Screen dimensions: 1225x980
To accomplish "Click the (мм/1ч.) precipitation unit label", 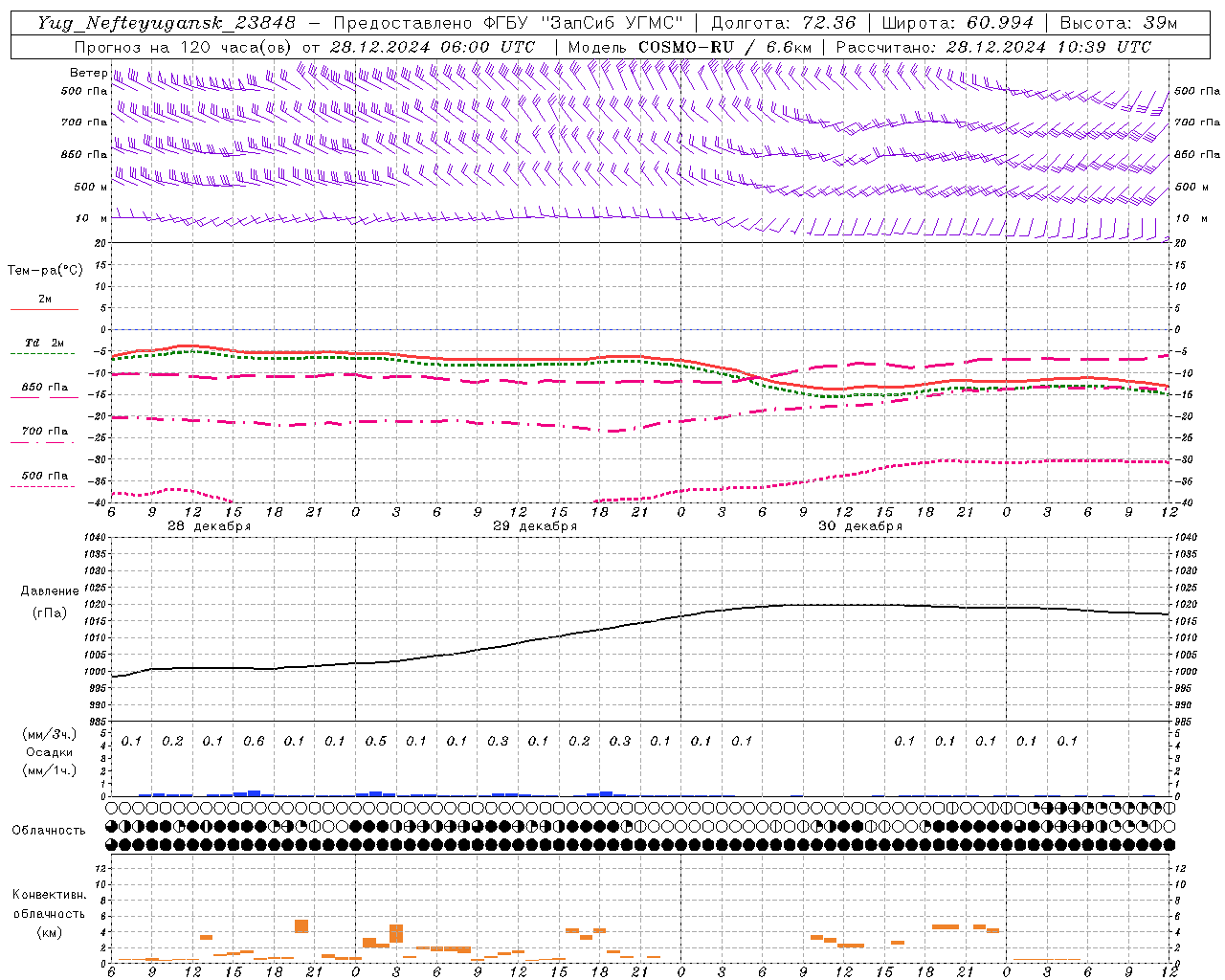I will coord(49,770).
